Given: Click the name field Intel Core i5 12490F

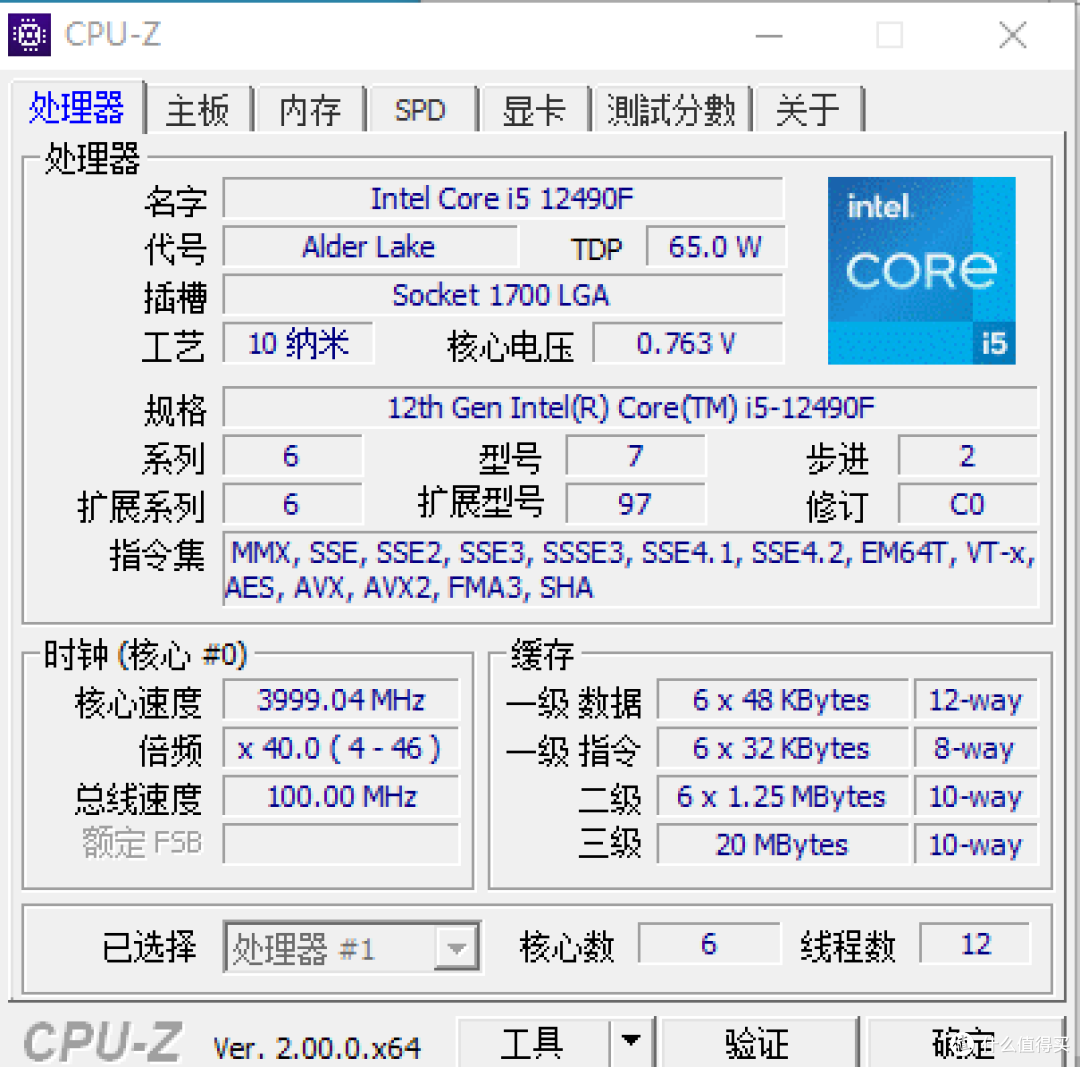Looking at the screenshot, I should [x=503, y=198].
